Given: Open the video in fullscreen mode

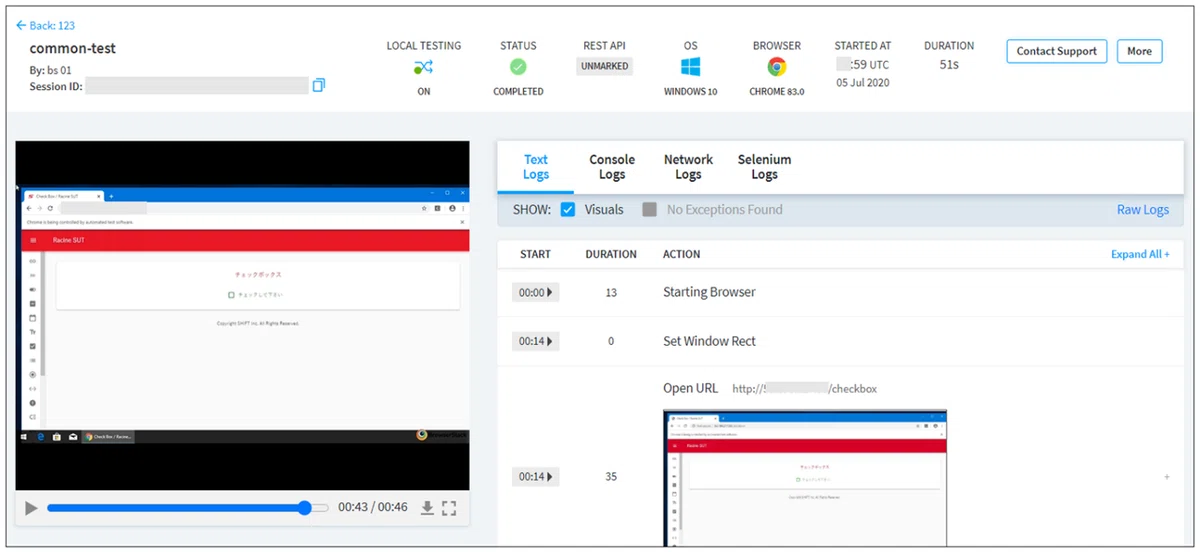Looking at the screenshot, I should coord(449,508).
